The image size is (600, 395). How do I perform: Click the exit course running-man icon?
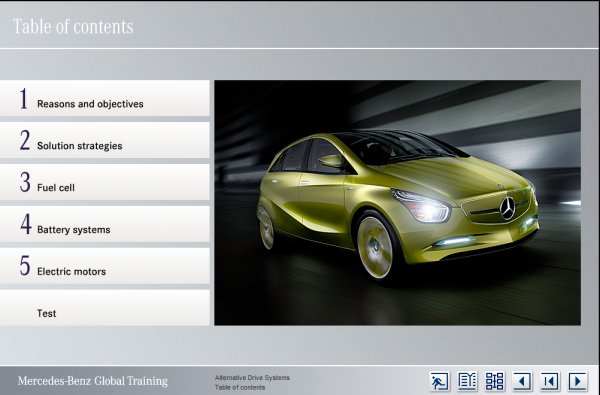pyautogui.click(x=440, y=381)
